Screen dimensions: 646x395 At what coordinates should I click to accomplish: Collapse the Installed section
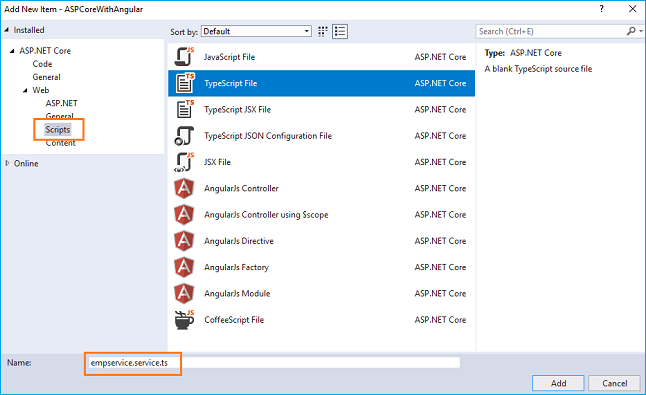tap(7, 30)
